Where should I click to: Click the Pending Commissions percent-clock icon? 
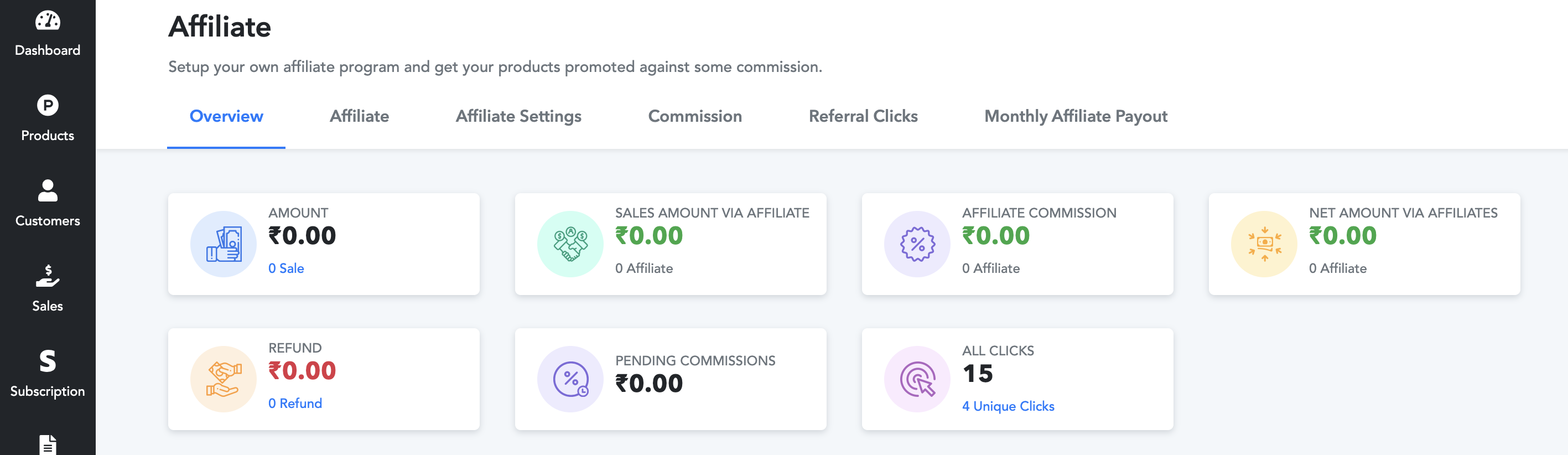(570, 380)
